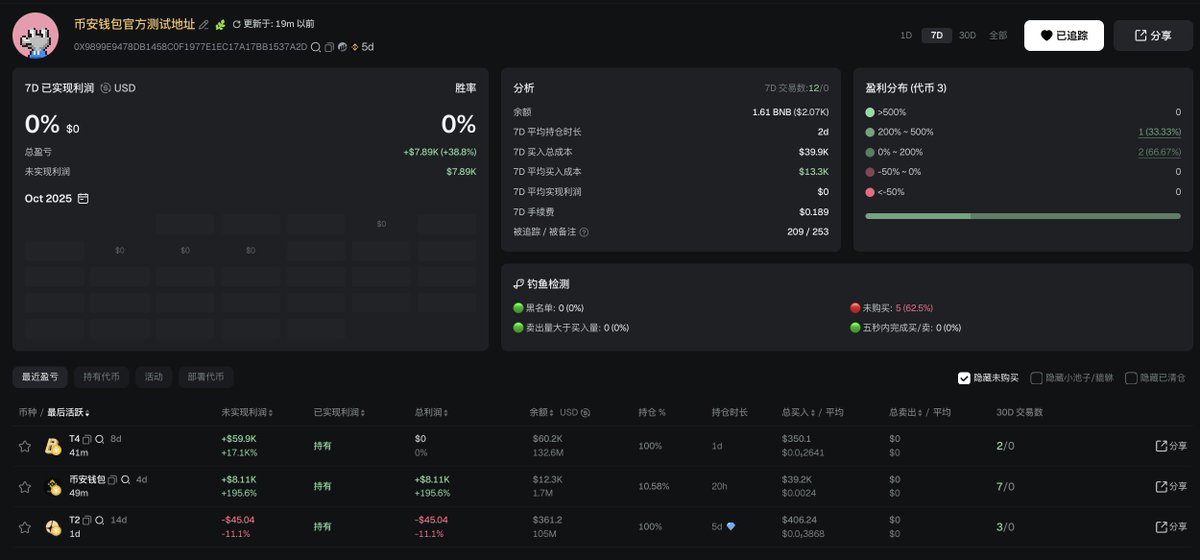Select the 30D time range
This screenshot has width=1200, height=560.
967,35
